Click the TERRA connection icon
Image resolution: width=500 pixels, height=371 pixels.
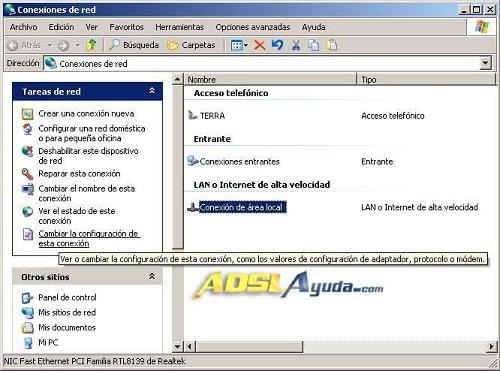[x=193, y=115]
